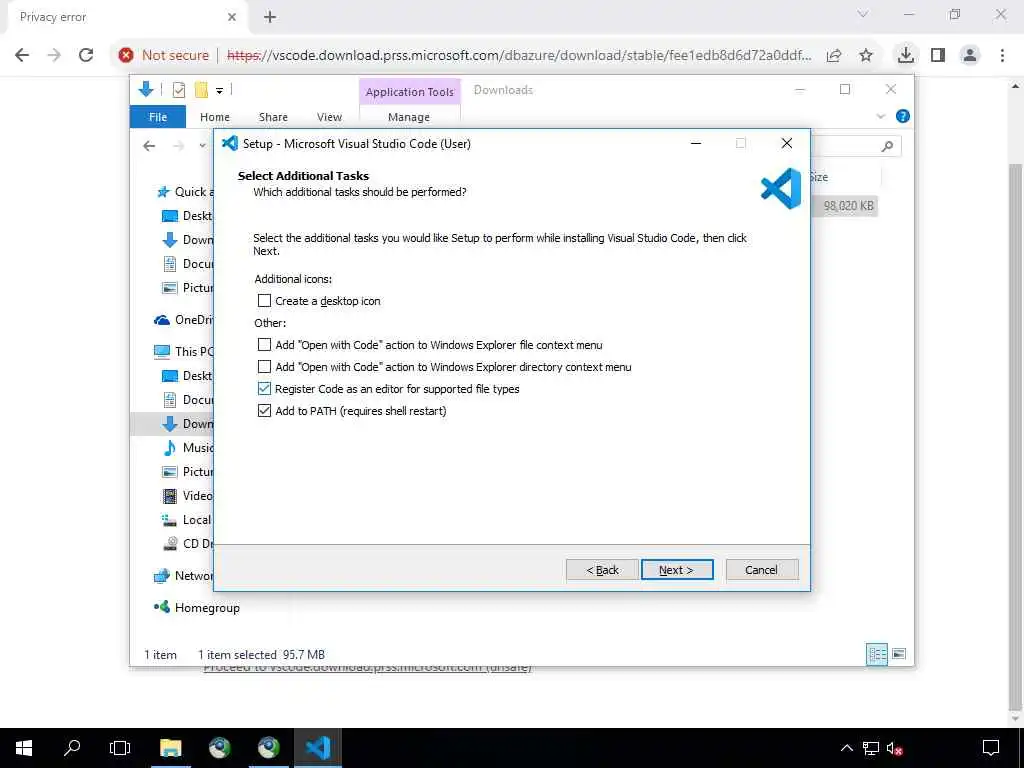This screenshot has height=768, width=1024.
Task: Open a new Chrome tab
Action: click(x=270, y=17)
